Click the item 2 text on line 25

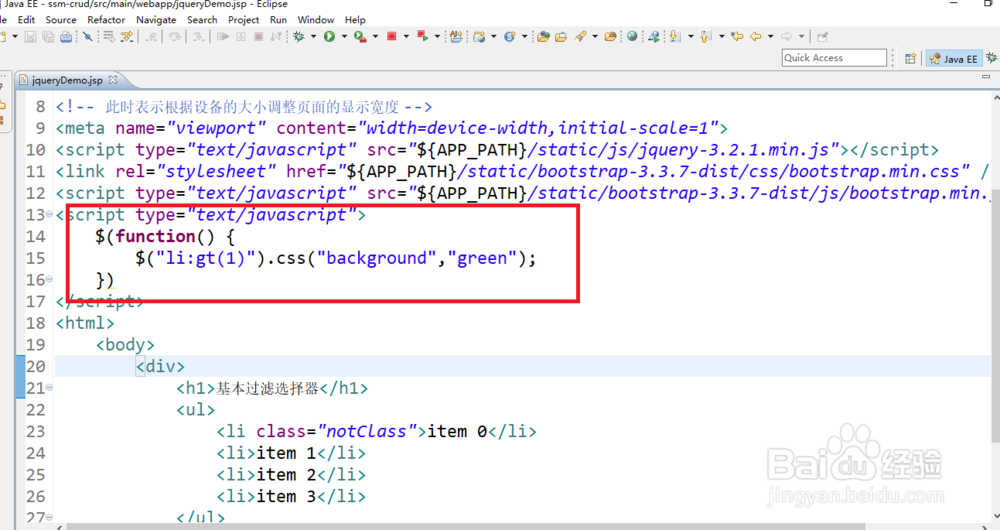286,475
